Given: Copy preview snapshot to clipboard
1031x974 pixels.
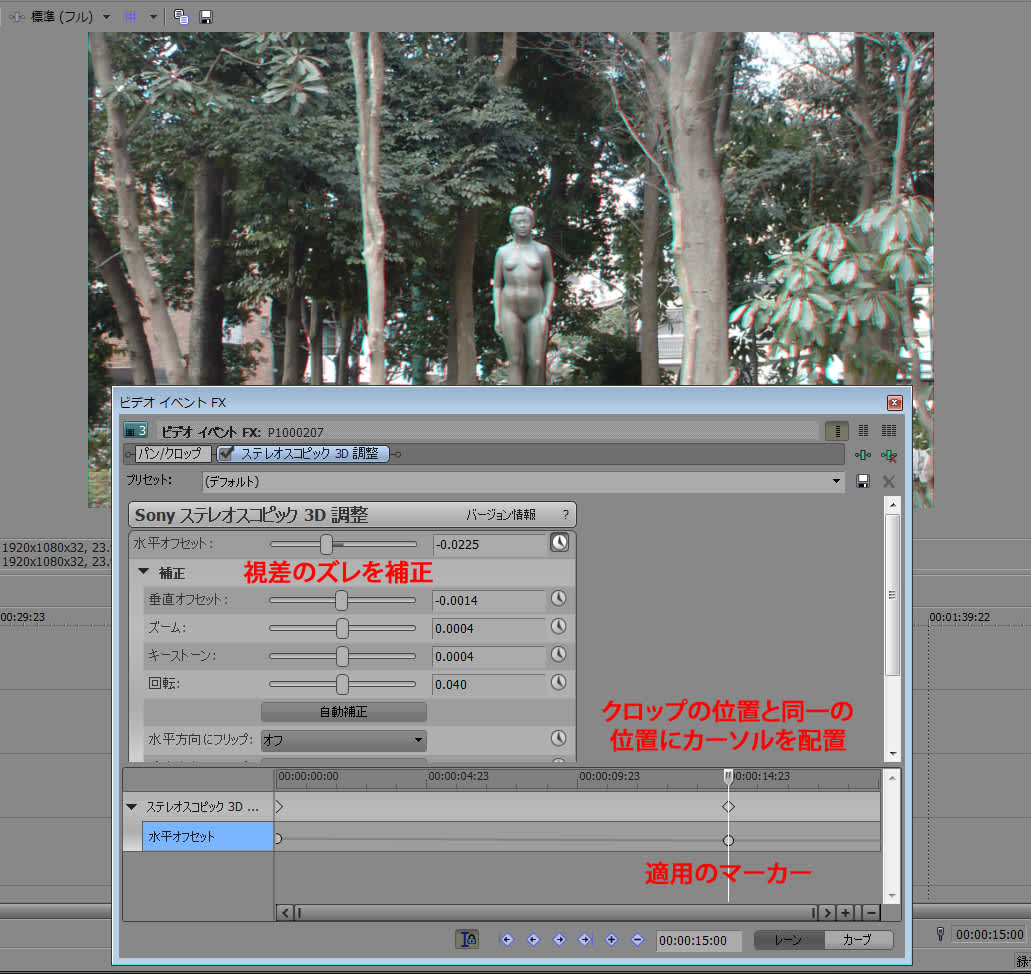Looking at the screenshot, I should click(x=182, y=16).
